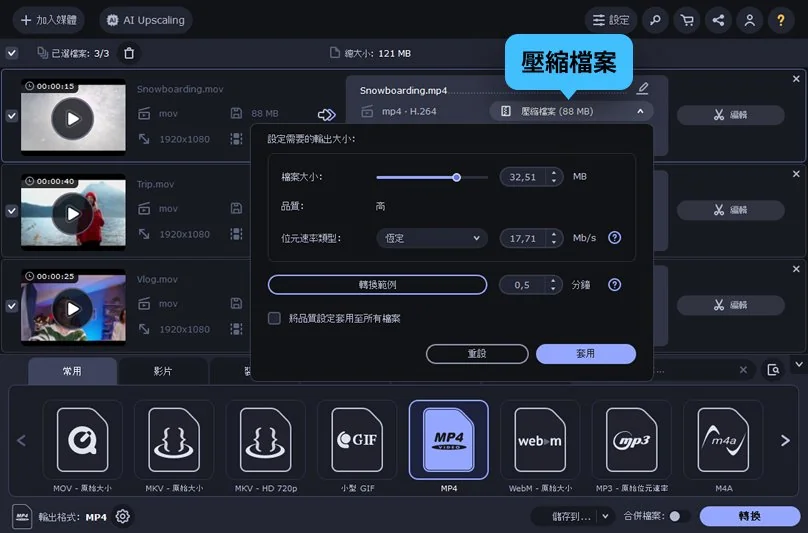Screen dimensions: 808x533
Task: Click the Edit (編輯) button for Snowboarding row
Action: [731, 115]
